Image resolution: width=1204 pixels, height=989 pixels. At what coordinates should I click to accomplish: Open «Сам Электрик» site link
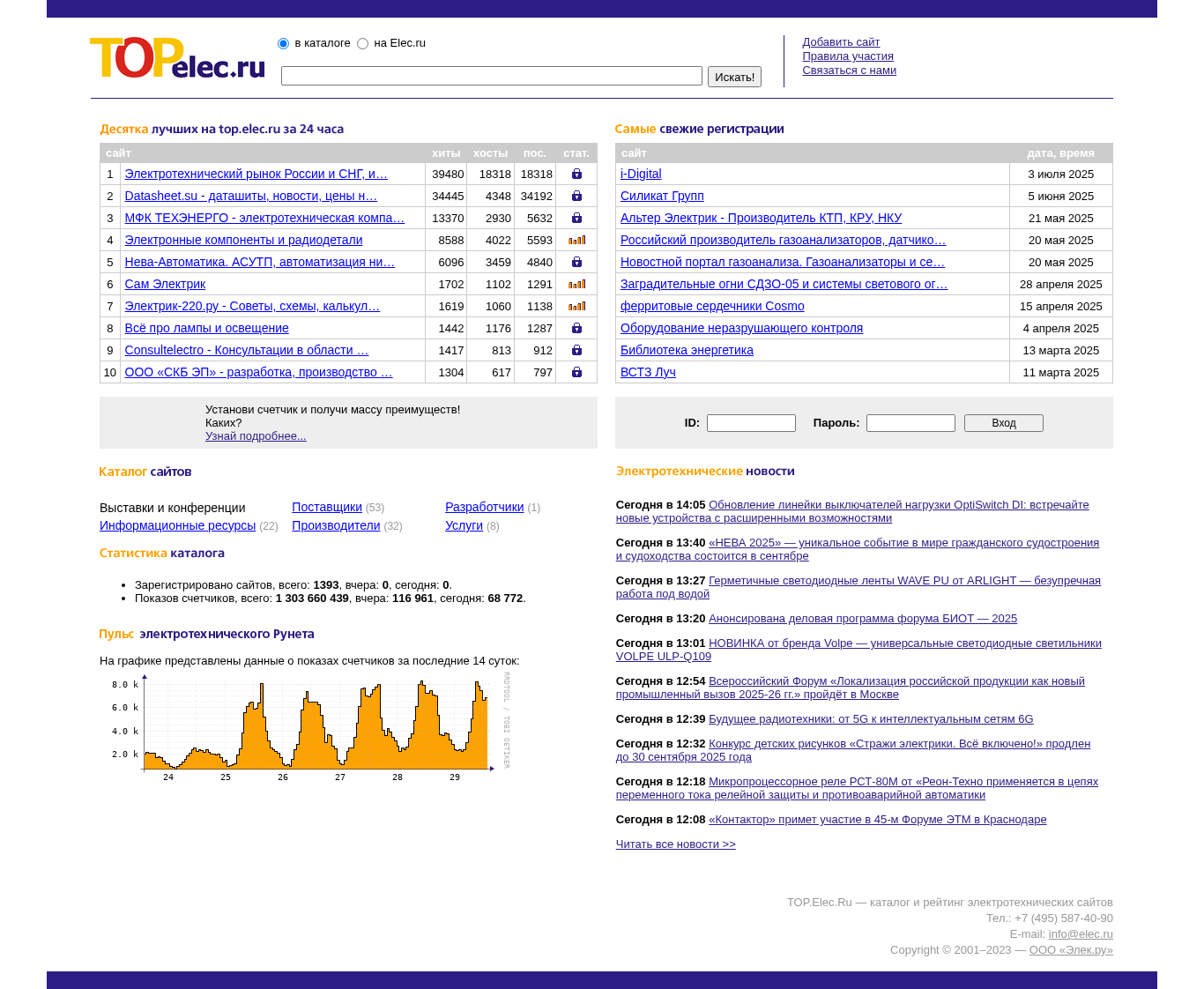(165, 284)
